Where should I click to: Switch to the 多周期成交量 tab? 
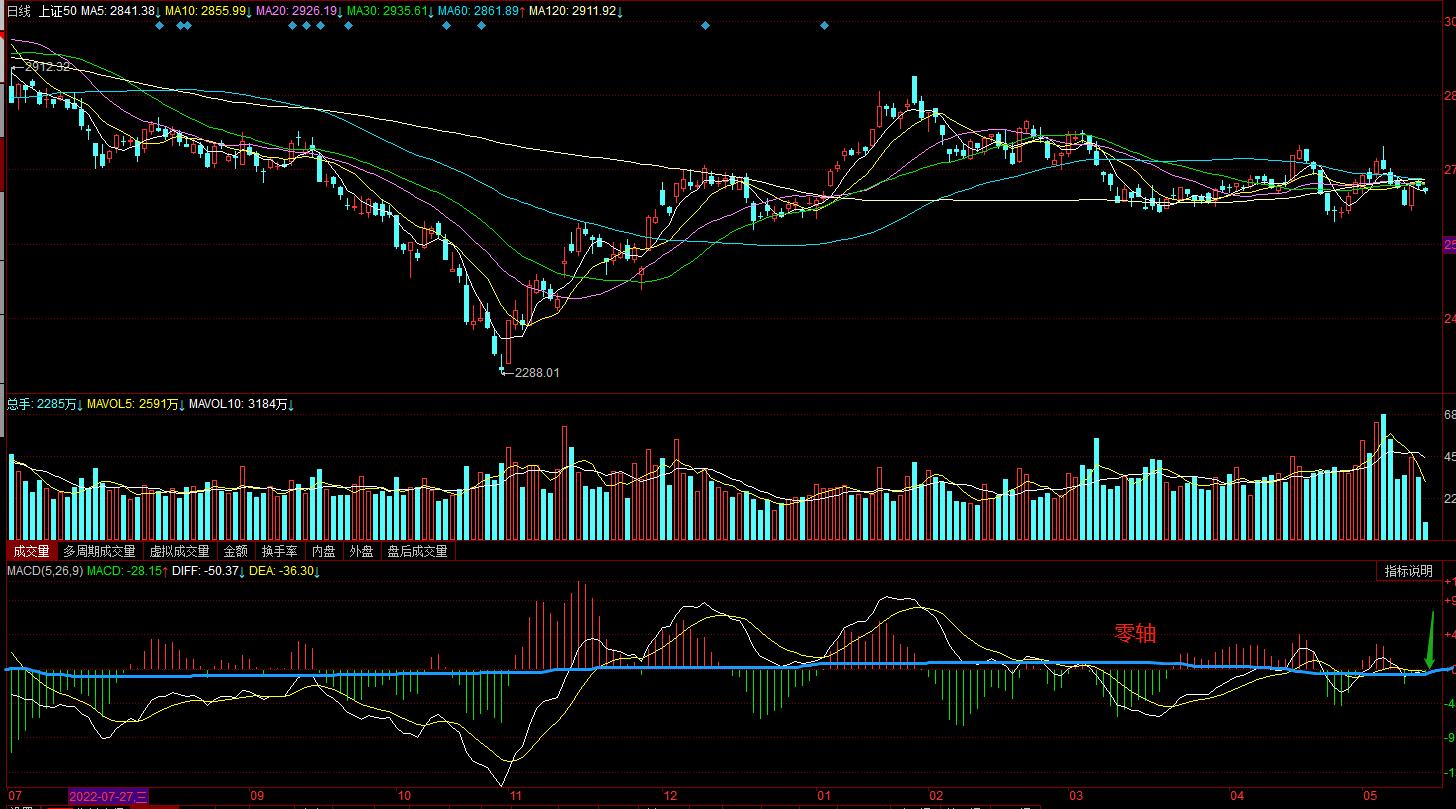pos(99,551)
